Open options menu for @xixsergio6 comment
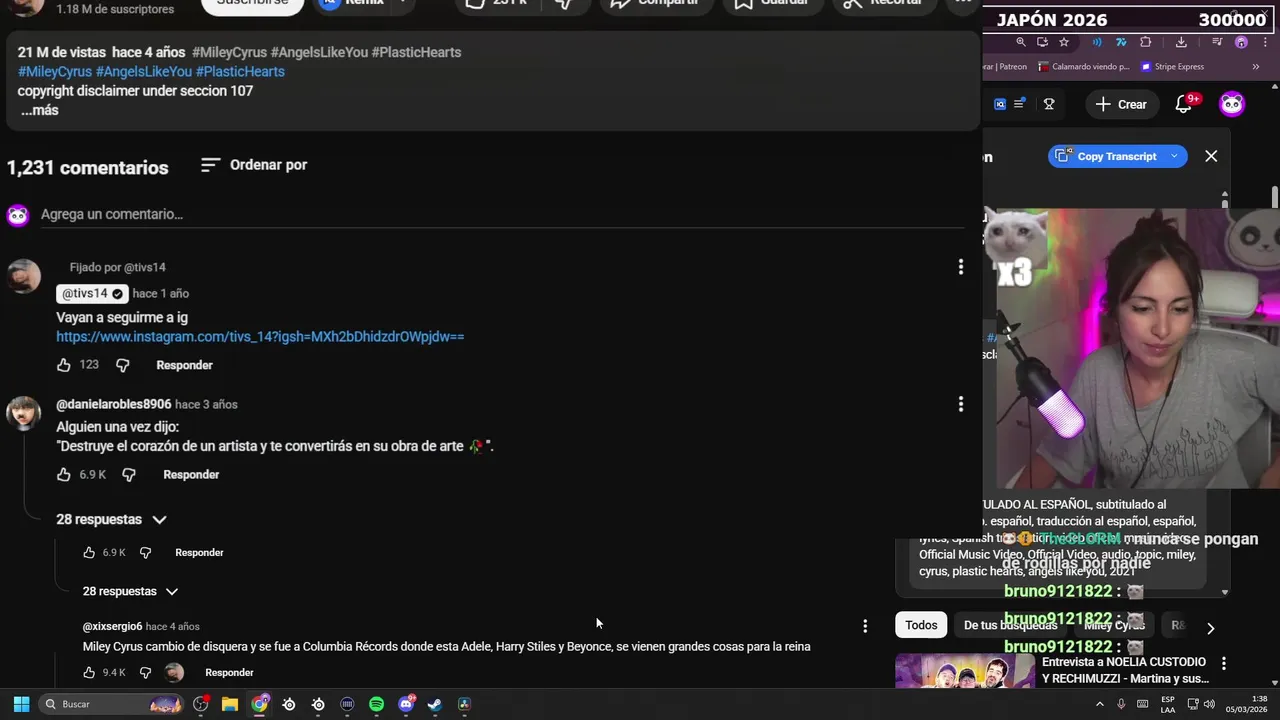1280x720 pixels. click(x=865, y=626)
